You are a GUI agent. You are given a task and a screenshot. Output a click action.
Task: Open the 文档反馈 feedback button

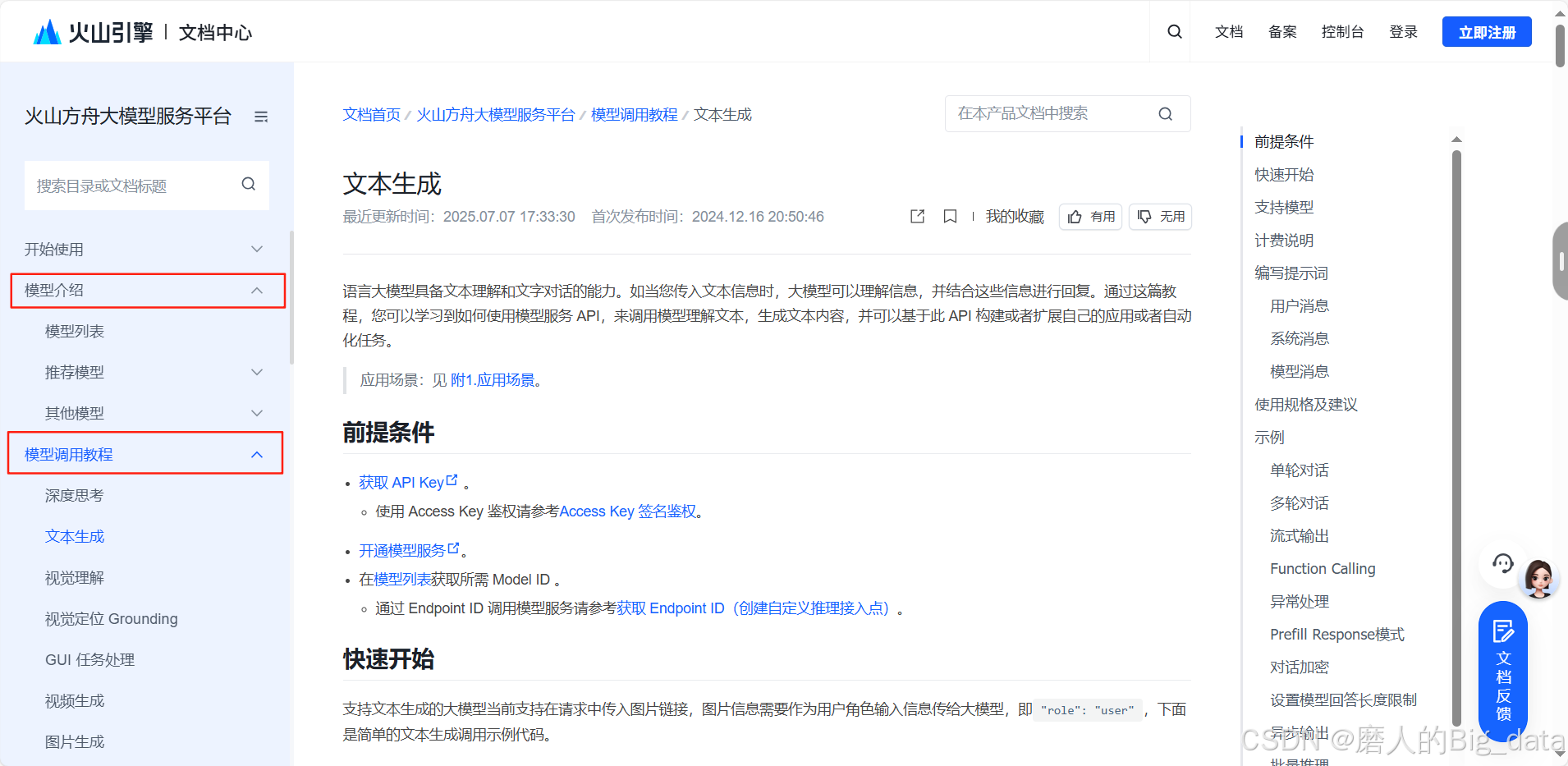pyautogui.click(x=1503, y=671)
